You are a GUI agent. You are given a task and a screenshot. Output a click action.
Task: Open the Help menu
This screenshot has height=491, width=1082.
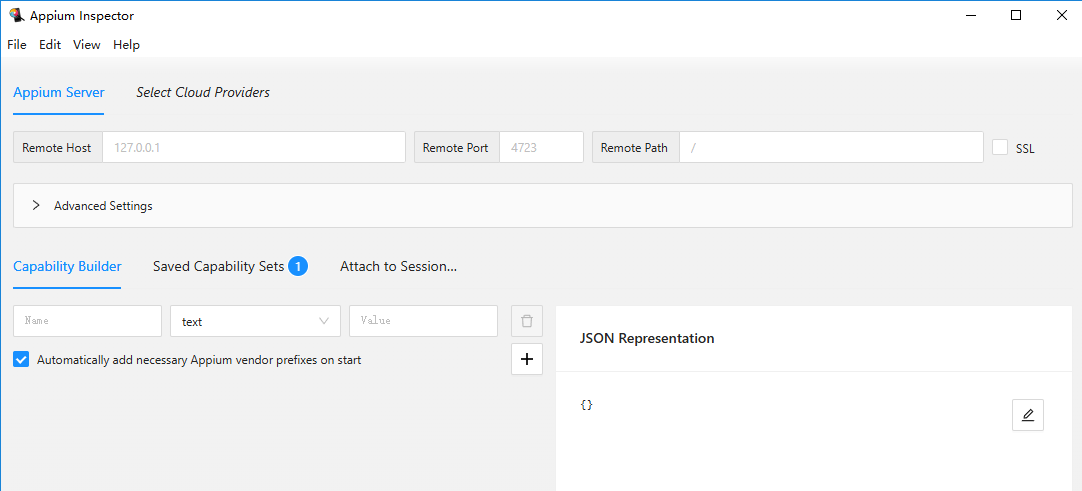coord(126,45)
